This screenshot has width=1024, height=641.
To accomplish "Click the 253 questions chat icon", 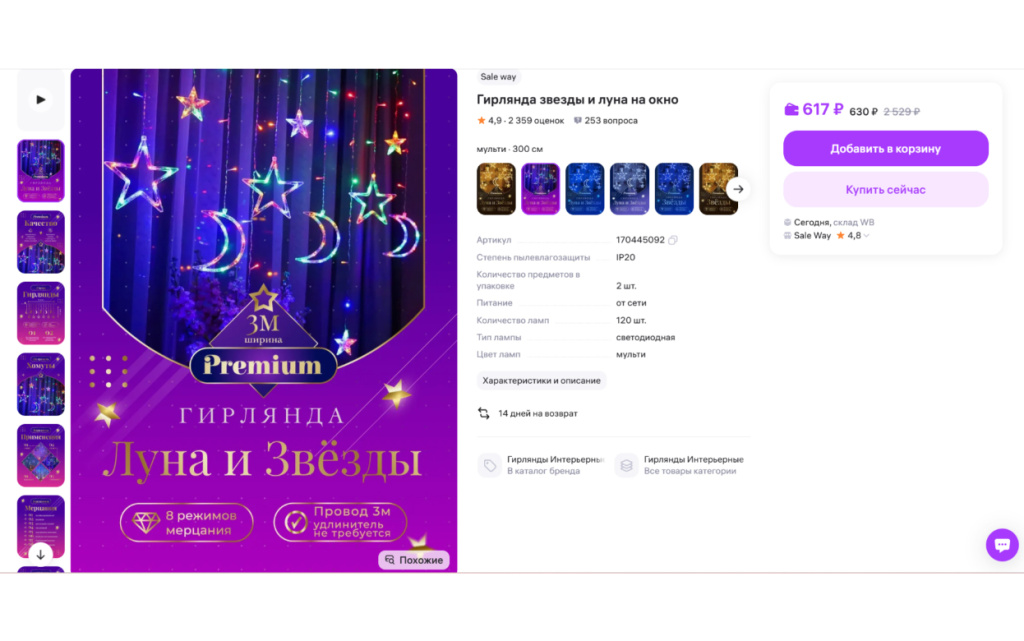I will click(x=577, y=121).
